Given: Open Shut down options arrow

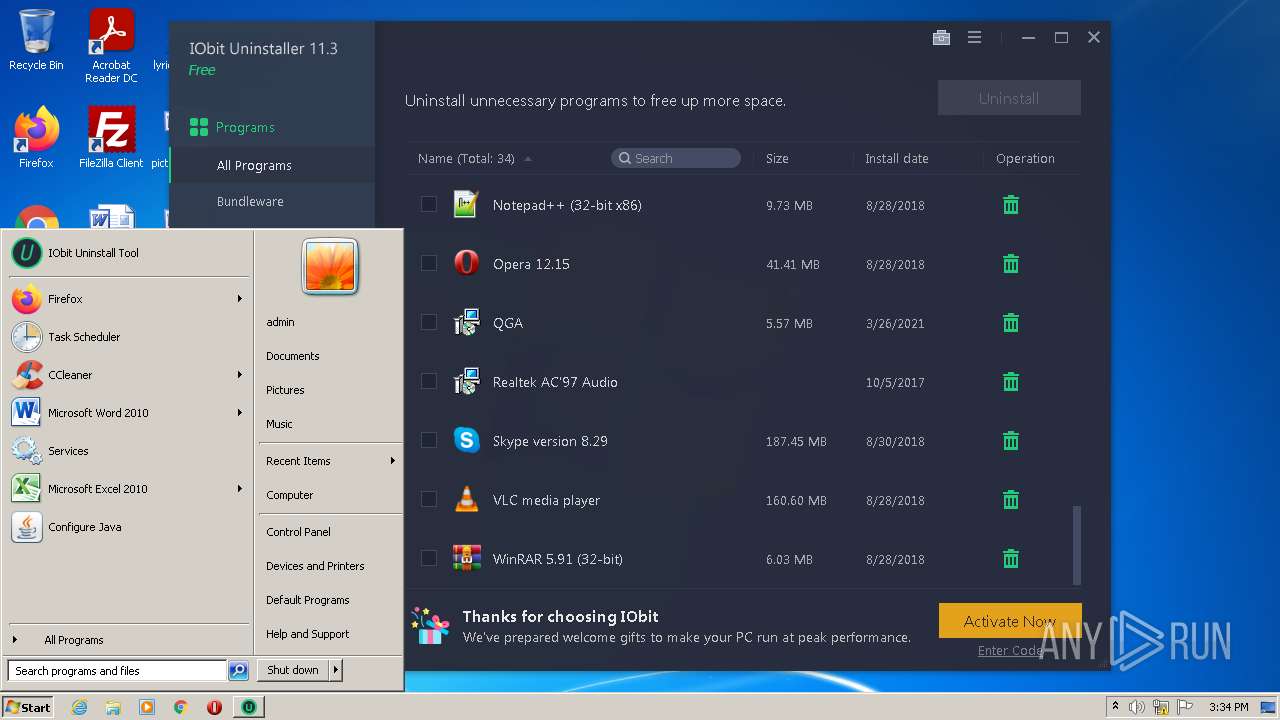Looking at the screenshot, I should tap(335, 670).
